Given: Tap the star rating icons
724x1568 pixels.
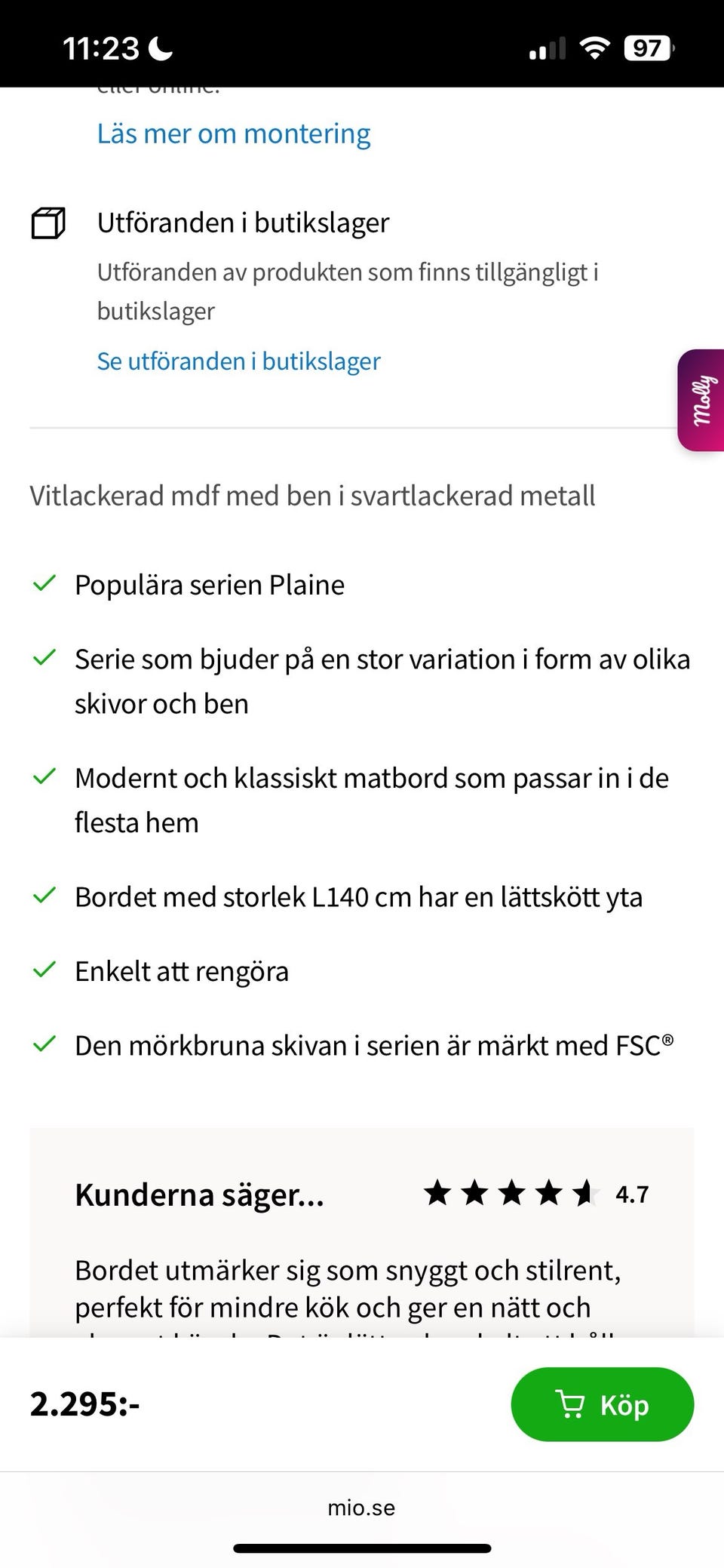Looking at the screenshot, I should (511, 1194).
